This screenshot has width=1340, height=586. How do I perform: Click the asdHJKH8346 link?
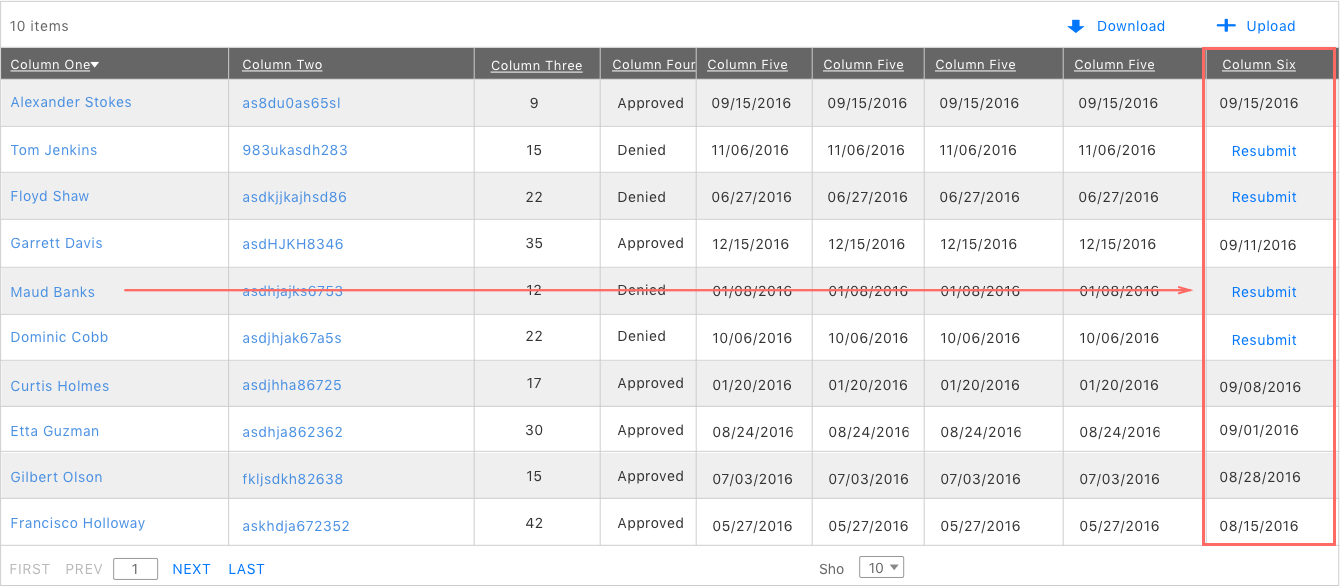point(293,244)
